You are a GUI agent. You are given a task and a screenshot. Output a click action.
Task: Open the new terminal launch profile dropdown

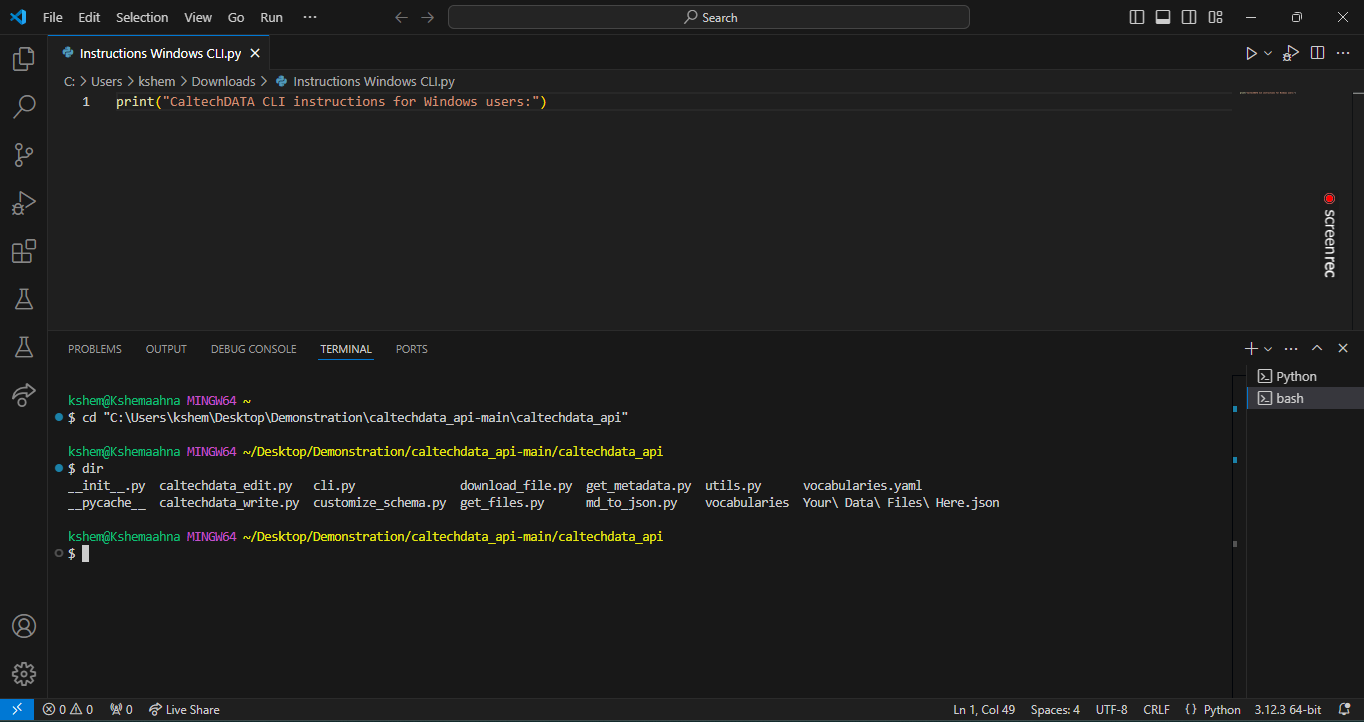click(1268, 348)
